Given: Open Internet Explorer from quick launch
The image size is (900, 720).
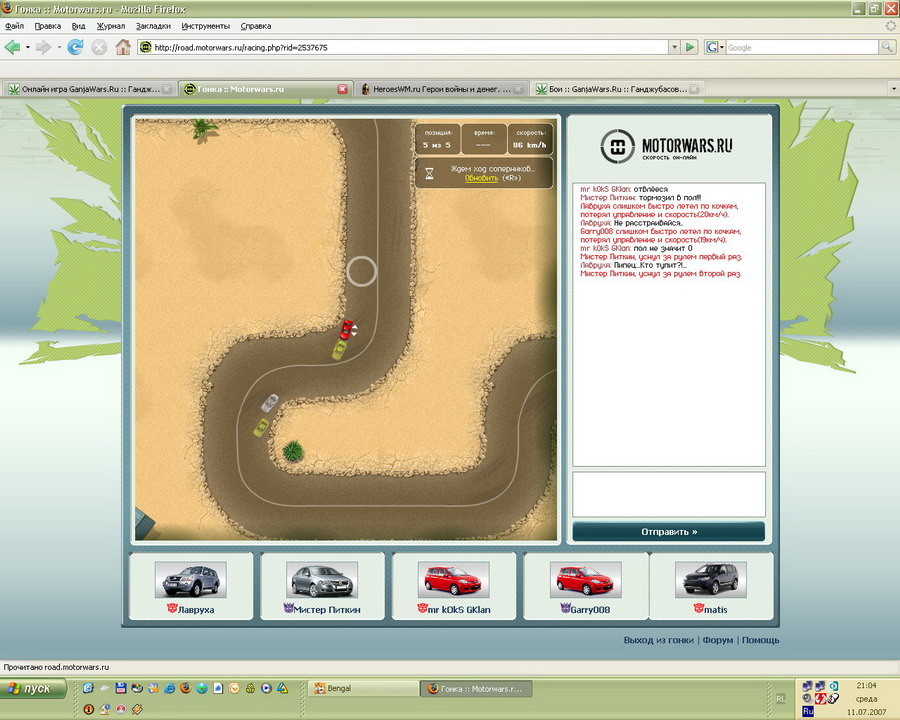Looking at the screenshot, I should coord(169,688).
